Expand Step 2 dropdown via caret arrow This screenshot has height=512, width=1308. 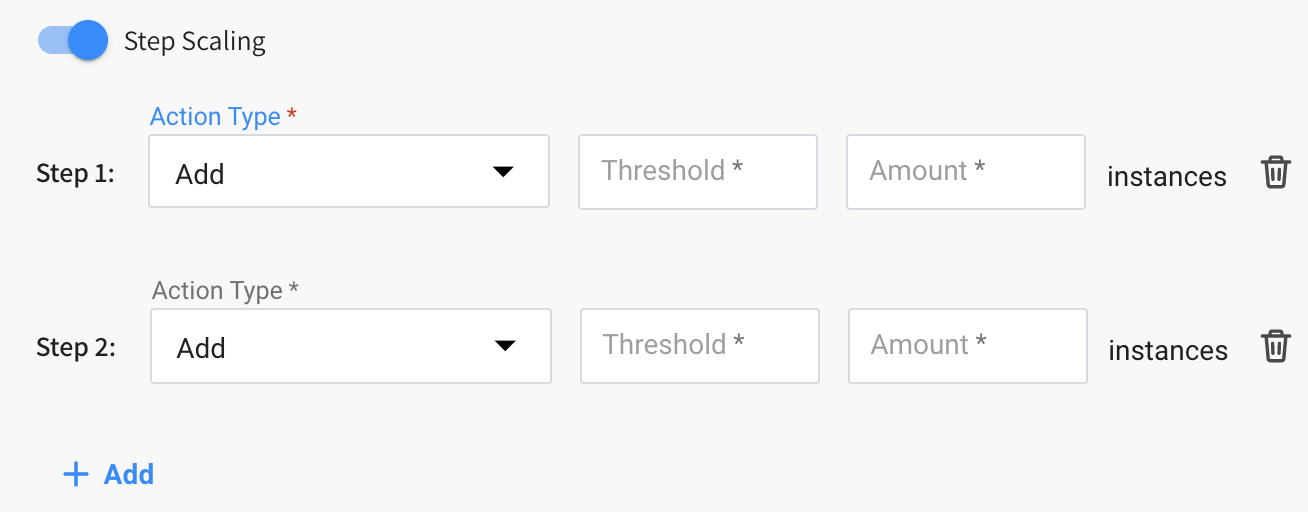[506, 346]
